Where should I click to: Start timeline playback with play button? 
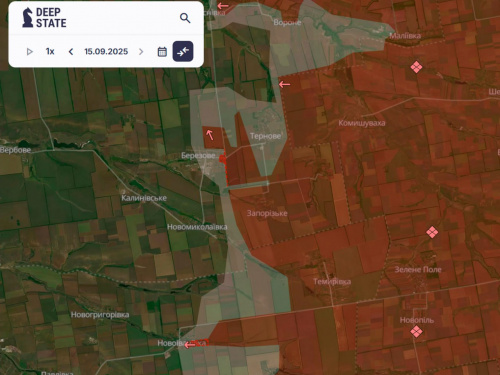[30, 52]
